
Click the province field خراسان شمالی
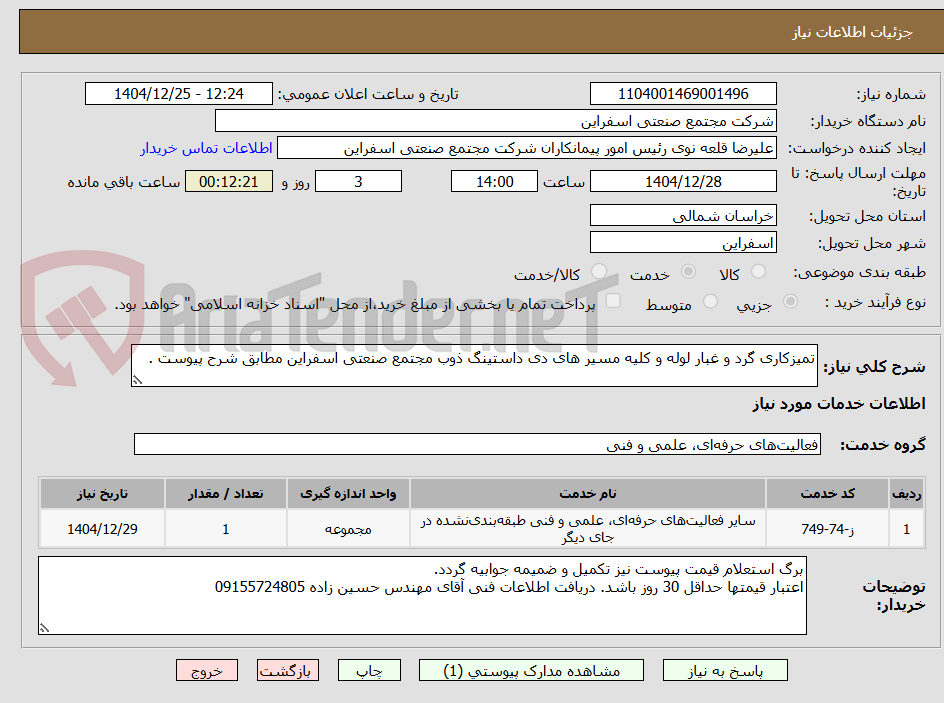click(683, 215)
